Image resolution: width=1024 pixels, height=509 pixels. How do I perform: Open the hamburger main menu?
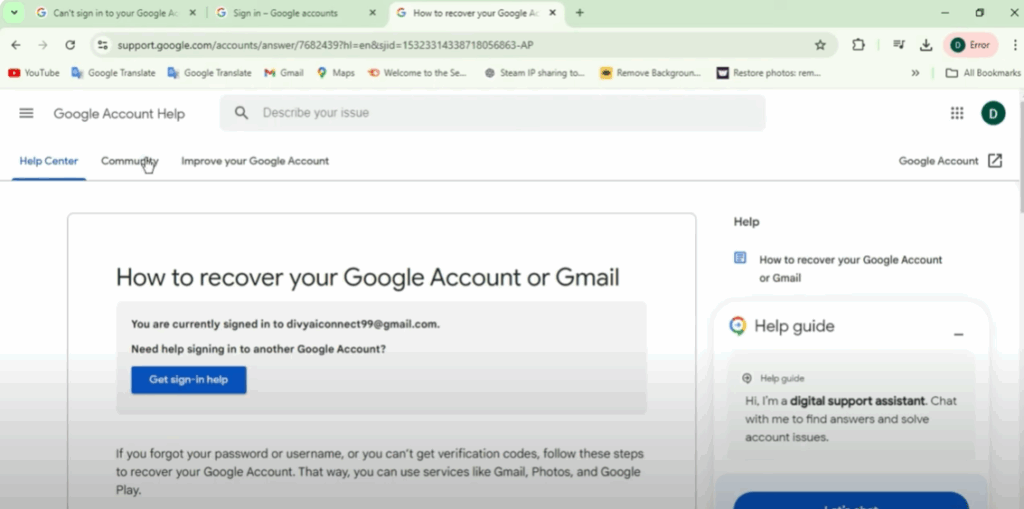pyautogui.click(x=26, y=113)
